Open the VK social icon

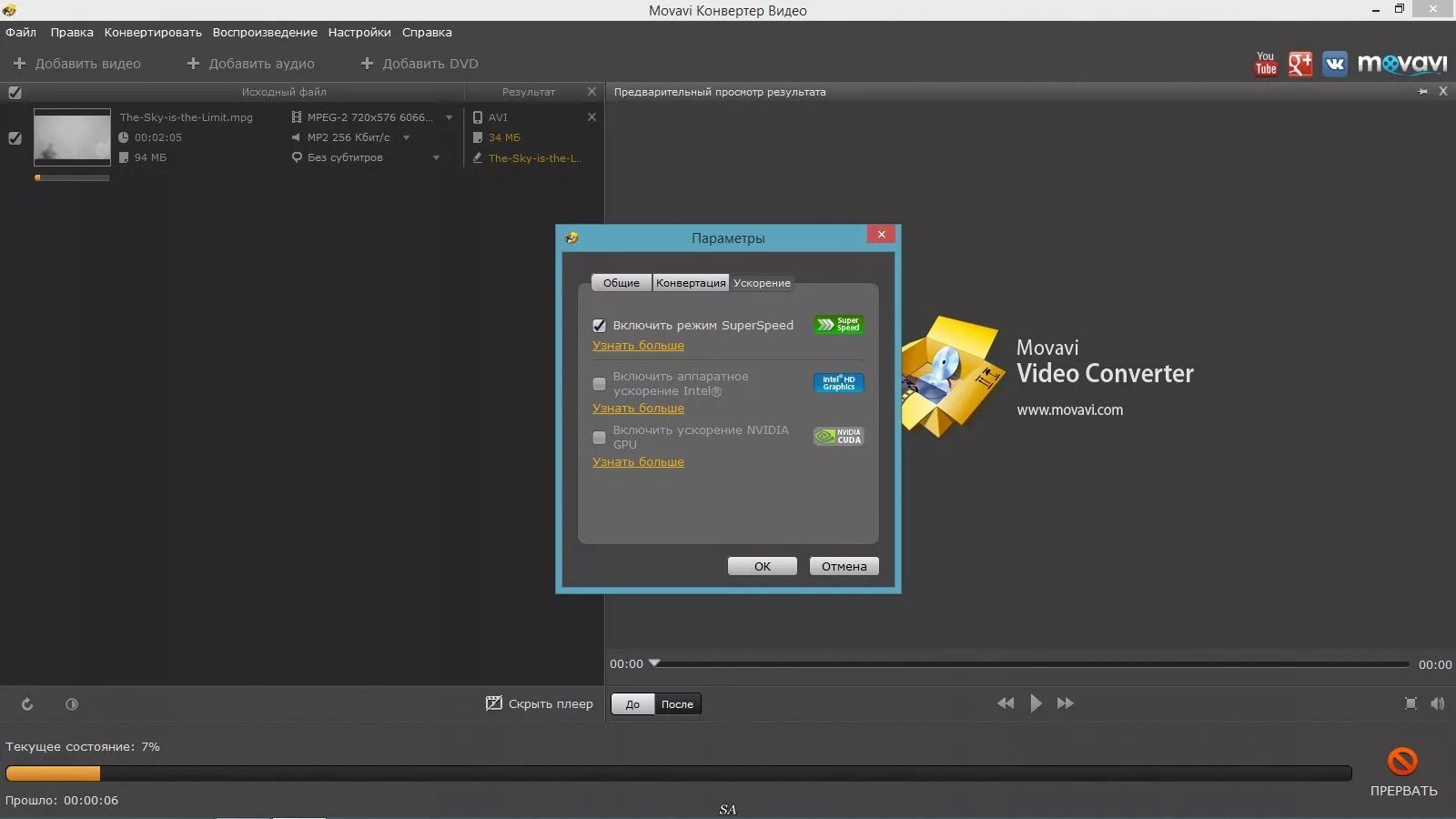point(1335,64)
